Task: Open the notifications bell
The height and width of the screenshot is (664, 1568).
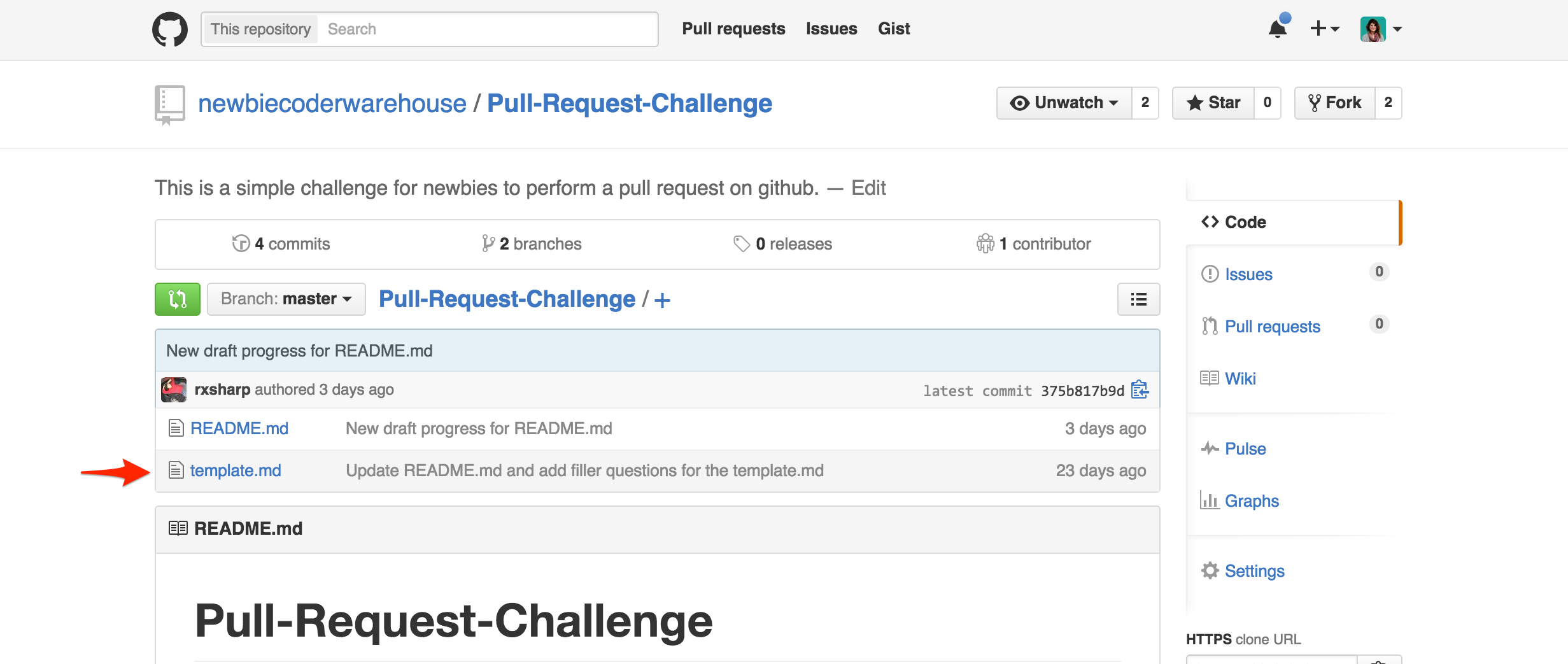Action: pyautogui.click(x=1278, y=29)
